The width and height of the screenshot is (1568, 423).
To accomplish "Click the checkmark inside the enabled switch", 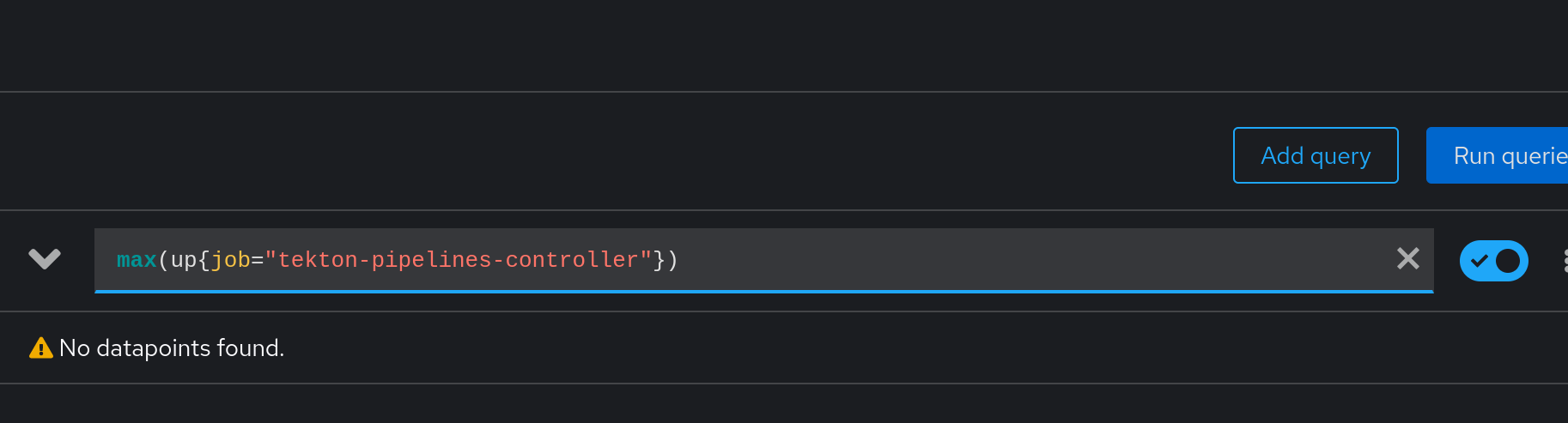I will click(x=1479, y=261).
